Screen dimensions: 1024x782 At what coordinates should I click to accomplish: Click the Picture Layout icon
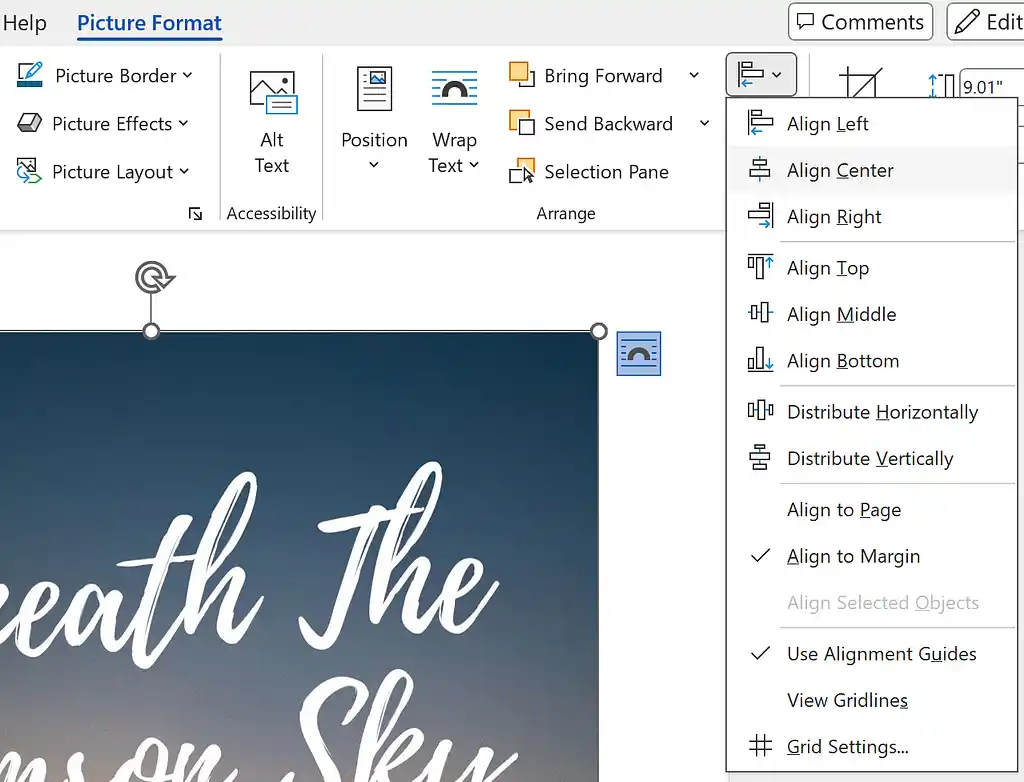pos(29,171)
